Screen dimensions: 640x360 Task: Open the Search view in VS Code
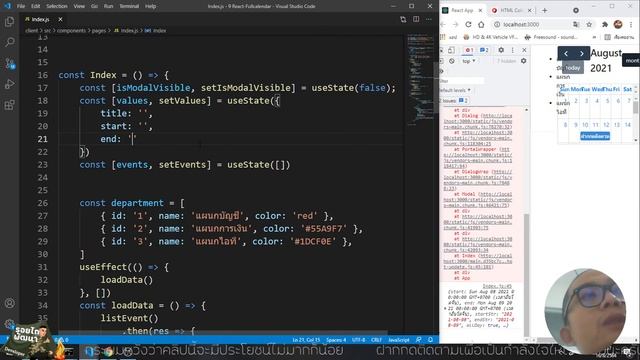point(9,42)
